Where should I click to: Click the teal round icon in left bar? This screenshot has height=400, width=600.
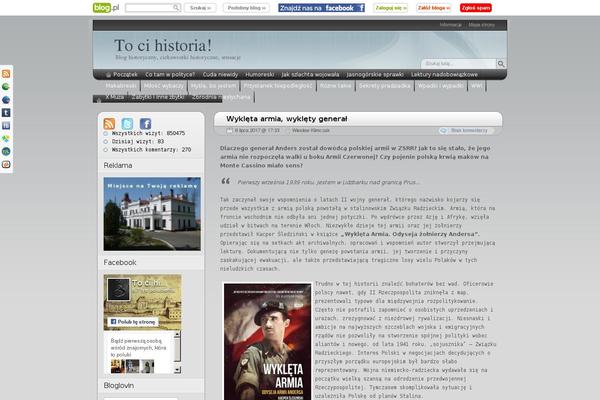pos(6,152)
